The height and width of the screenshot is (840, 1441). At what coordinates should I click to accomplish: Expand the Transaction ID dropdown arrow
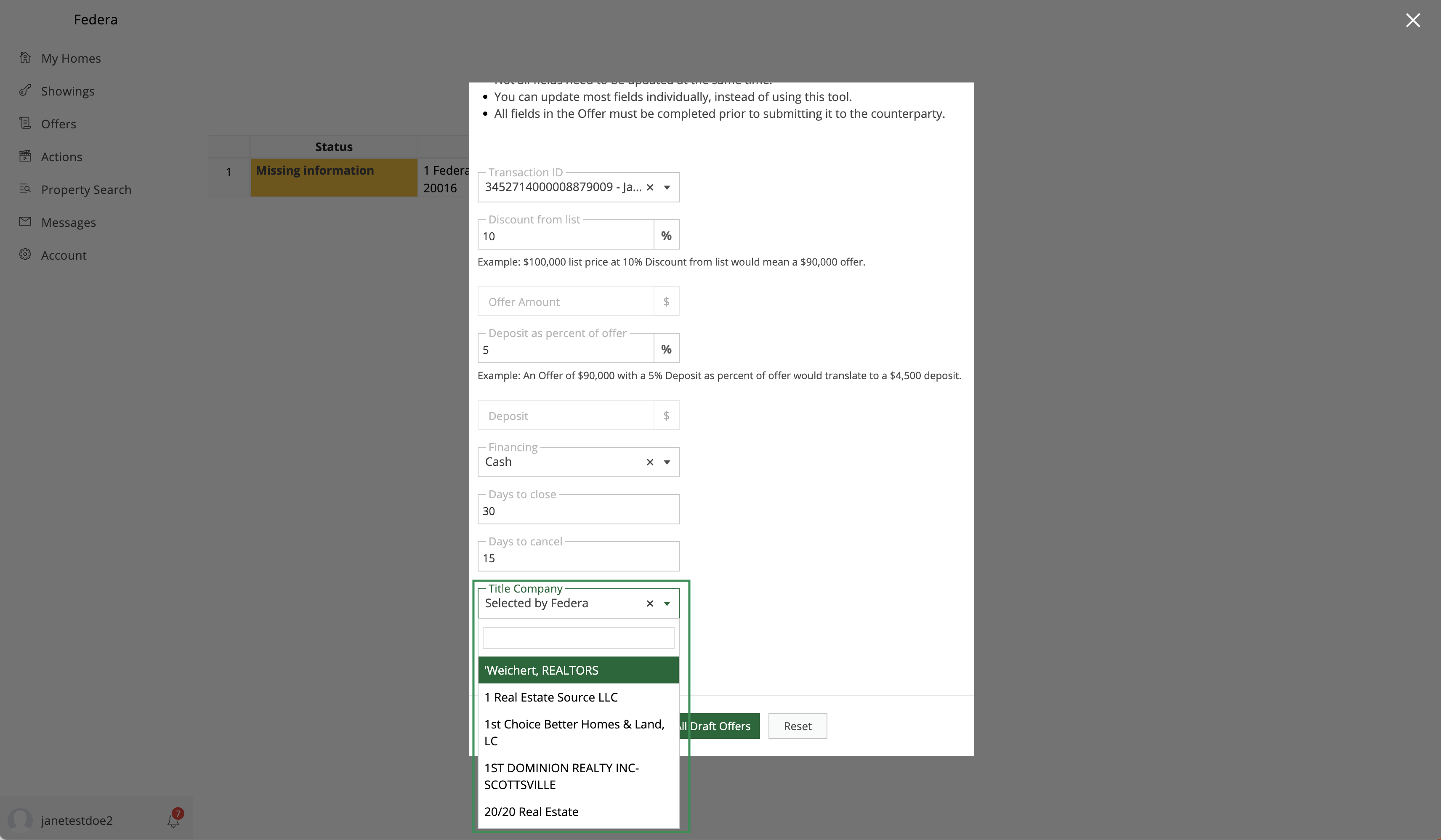pos(667,187)
